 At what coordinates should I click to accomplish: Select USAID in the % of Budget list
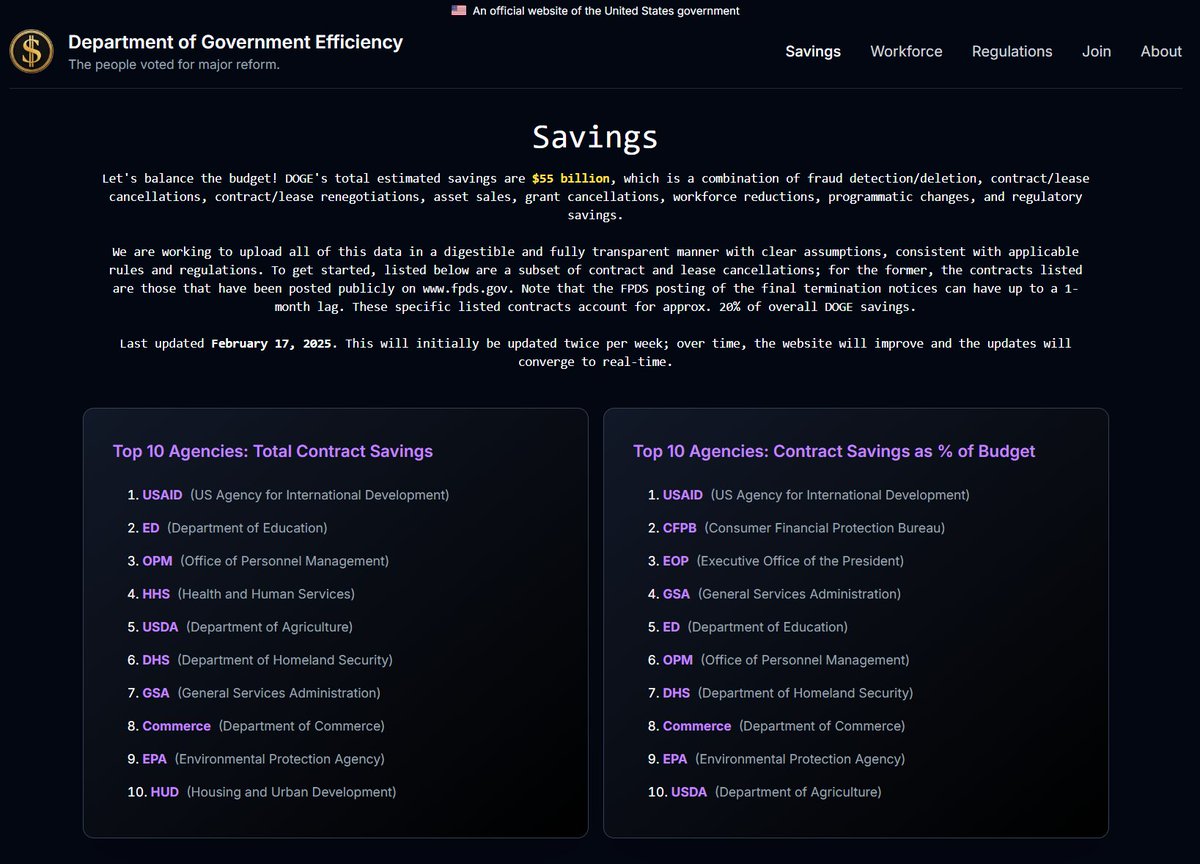[683, 495]
